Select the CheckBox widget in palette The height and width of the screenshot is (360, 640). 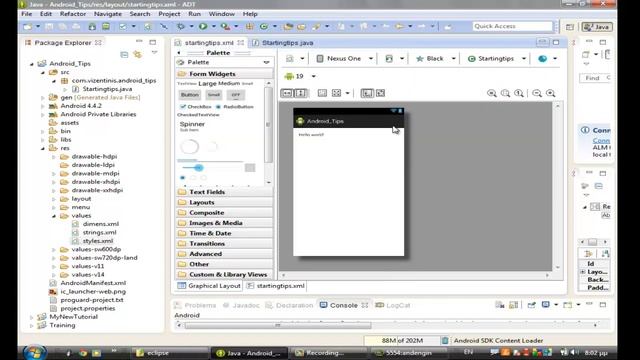click(x=196, y=107)
